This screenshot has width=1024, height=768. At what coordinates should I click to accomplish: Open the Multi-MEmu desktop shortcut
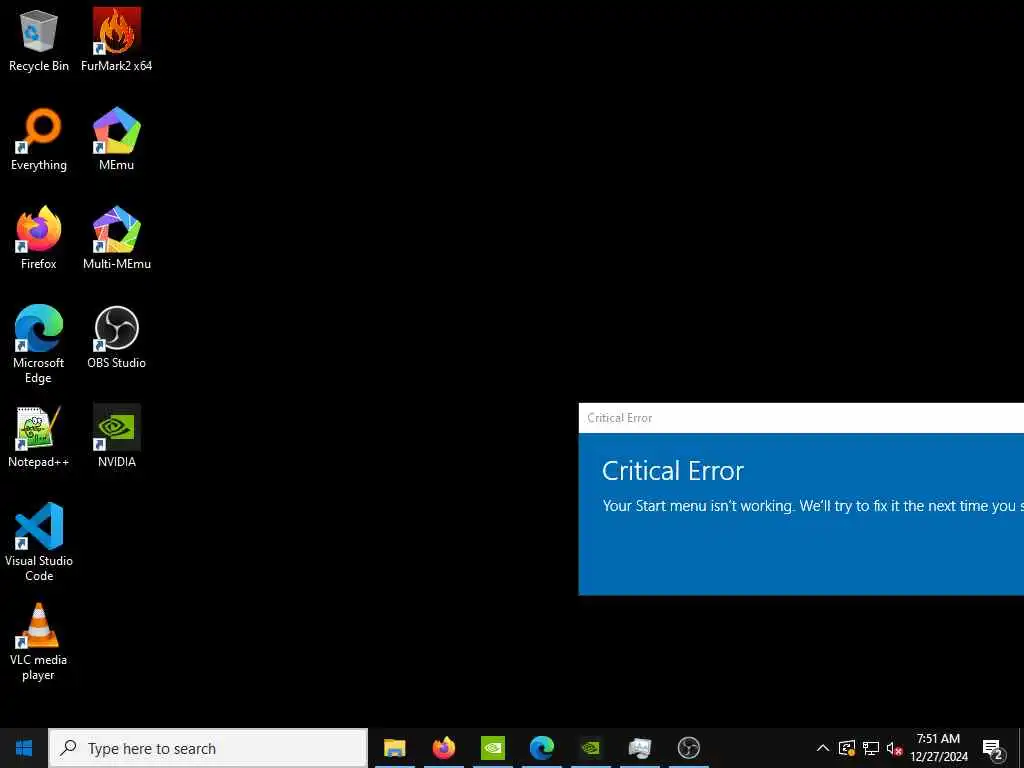pyautogui.click(x=116, y=238)
